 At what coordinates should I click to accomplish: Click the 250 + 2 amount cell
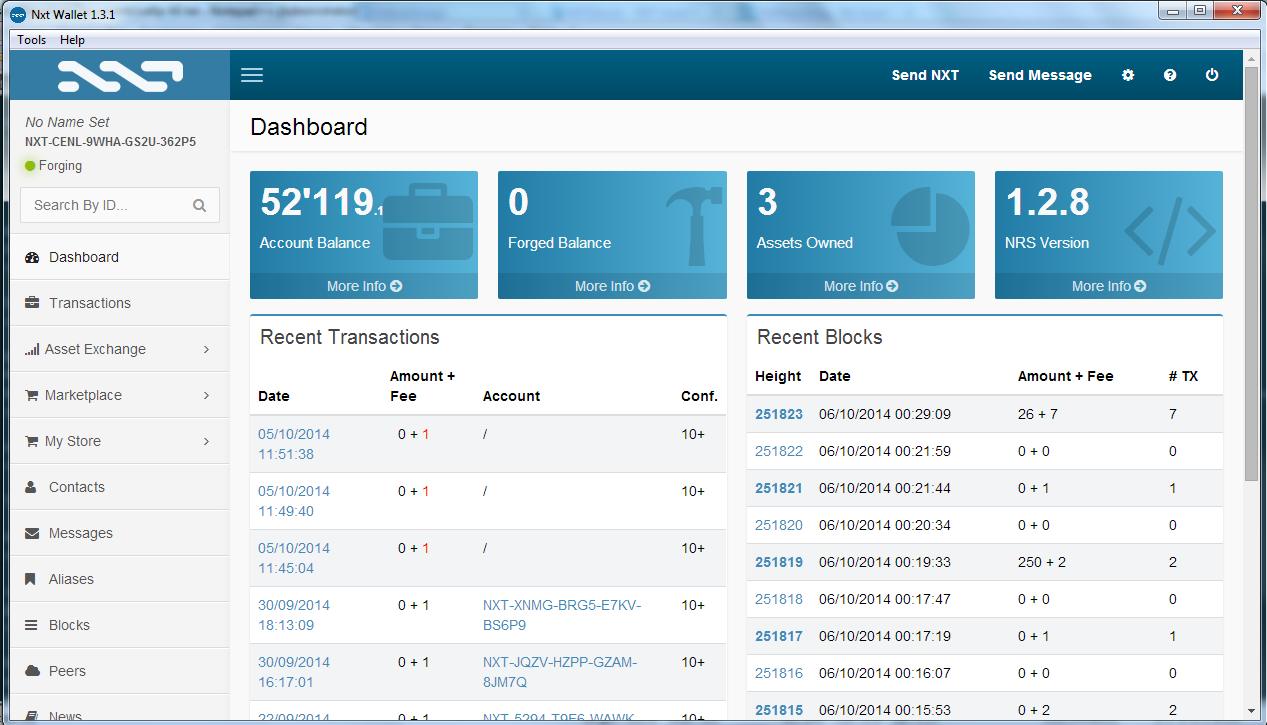point(1042,562)
